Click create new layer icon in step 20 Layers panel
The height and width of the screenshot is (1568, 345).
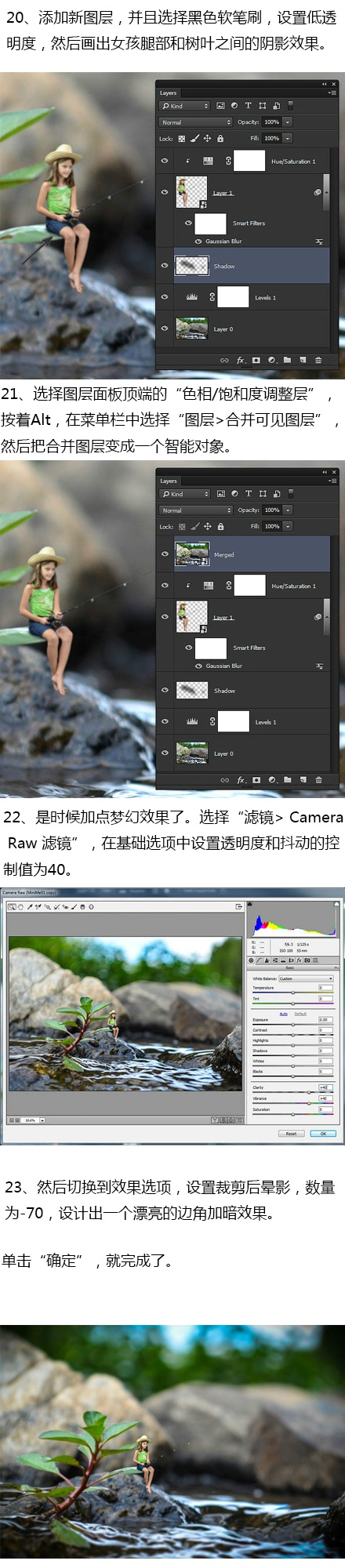point(303,361)
